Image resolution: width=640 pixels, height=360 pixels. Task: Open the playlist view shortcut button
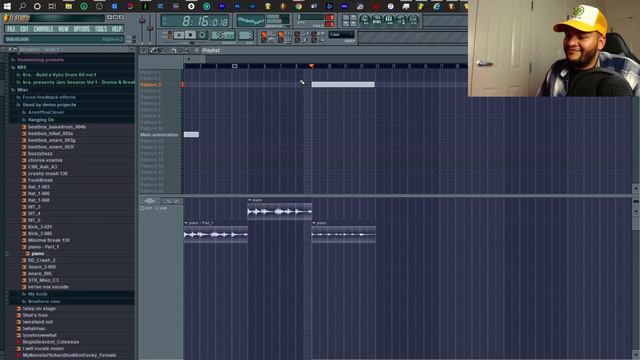[x=364, y=20]
